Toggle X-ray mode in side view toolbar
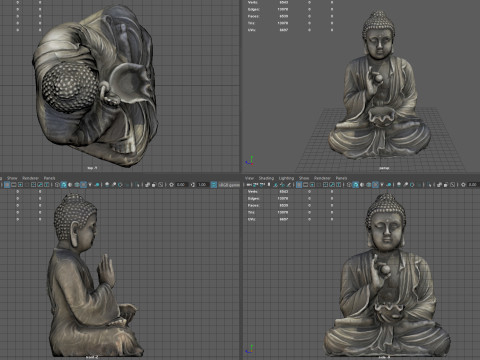Screen dimensions: 480x360 tap(147, 185)
